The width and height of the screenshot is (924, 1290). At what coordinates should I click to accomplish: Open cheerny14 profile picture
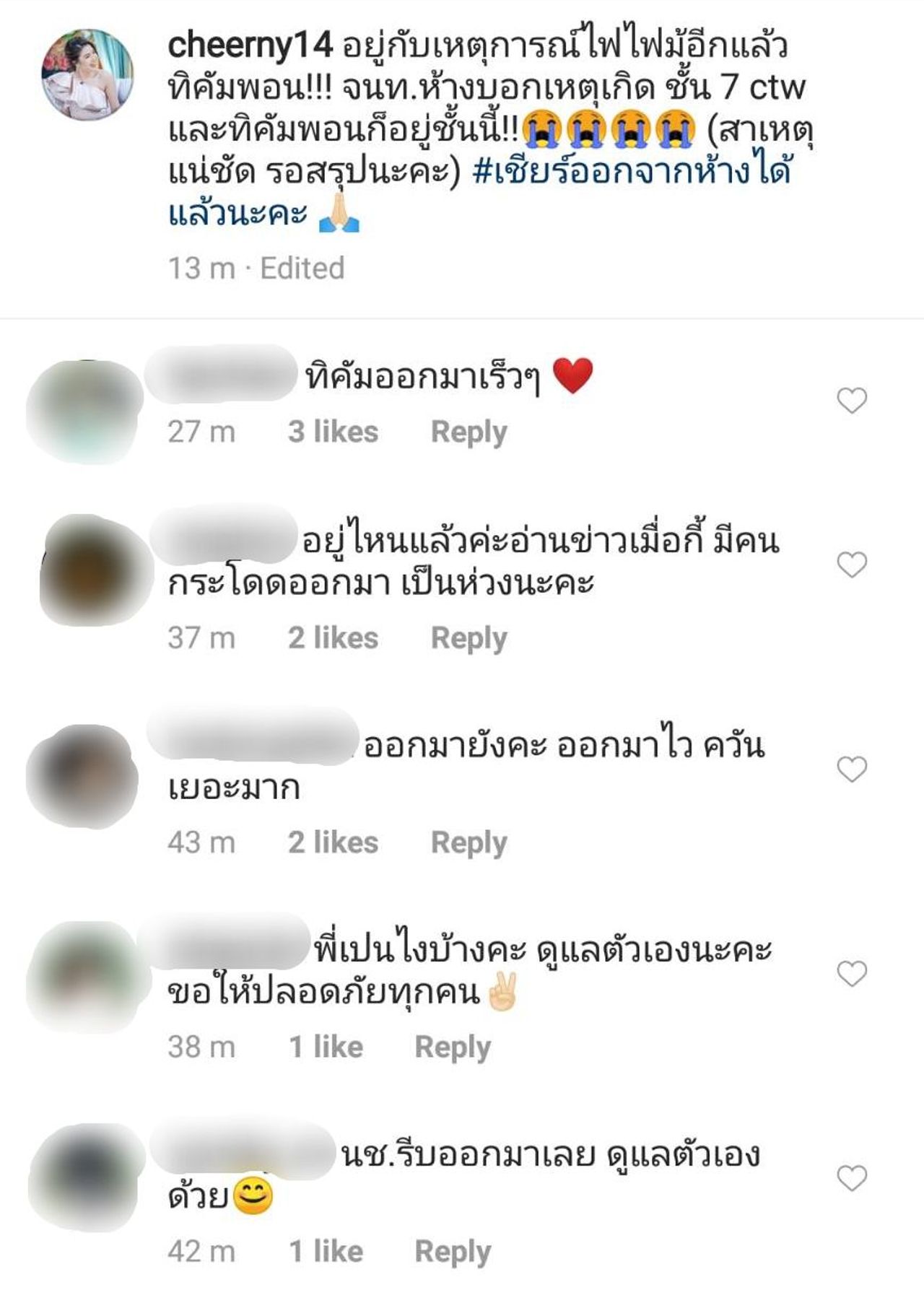tap(87, 74)
